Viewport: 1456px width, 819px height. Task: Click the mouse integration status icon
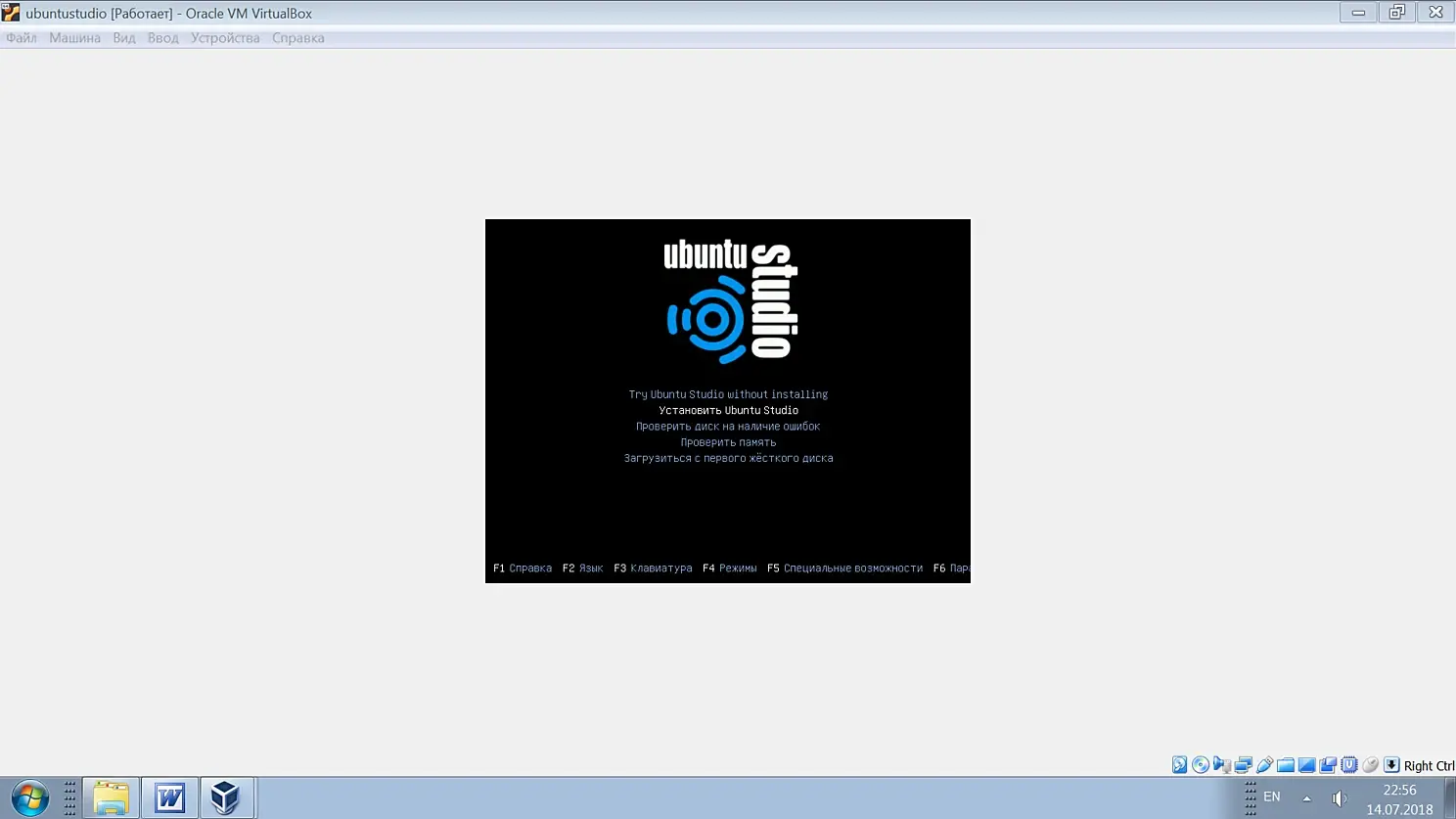(x=1370, y=765)
